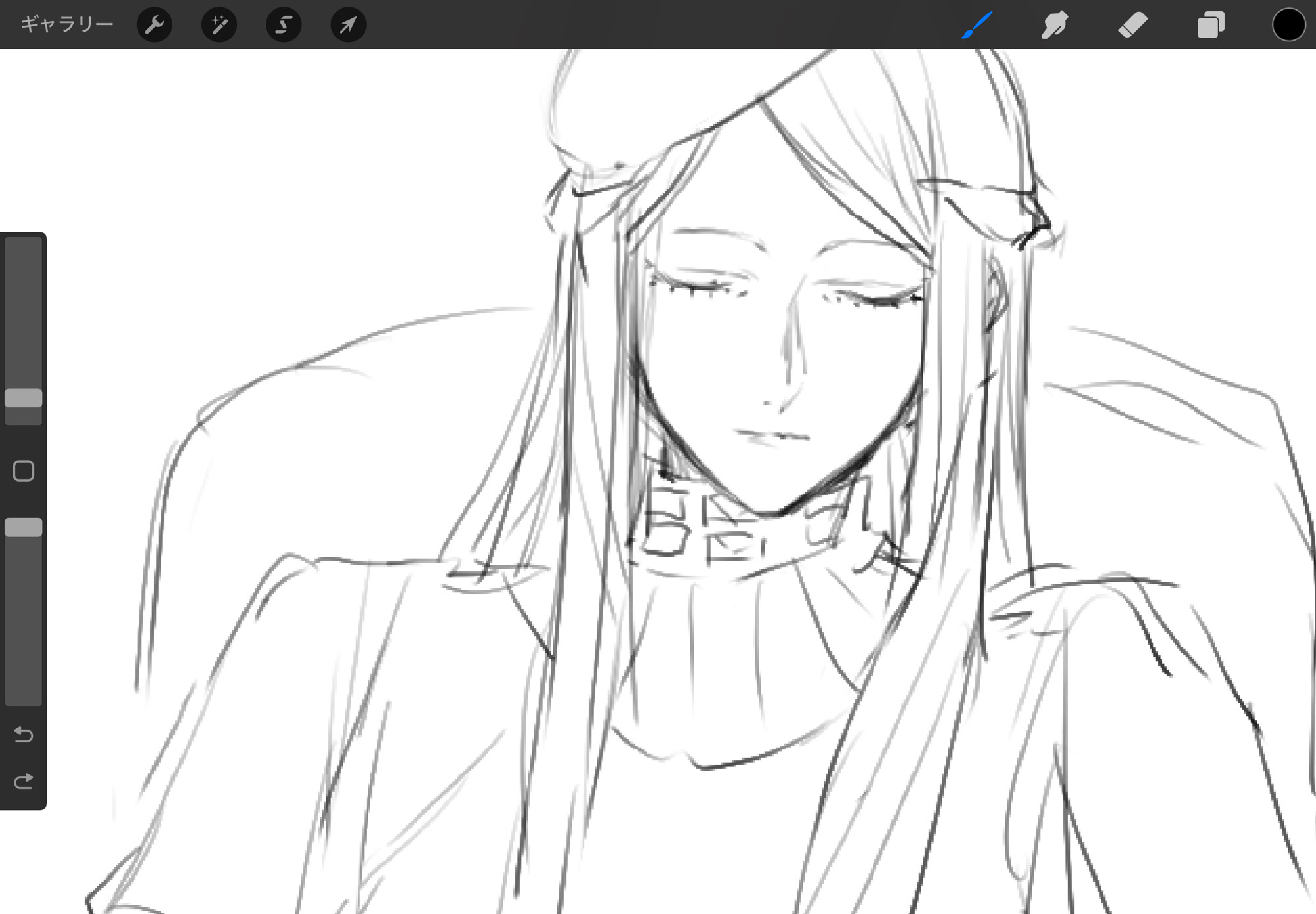Click the brush size slider handle

click(x=24, y=398)
